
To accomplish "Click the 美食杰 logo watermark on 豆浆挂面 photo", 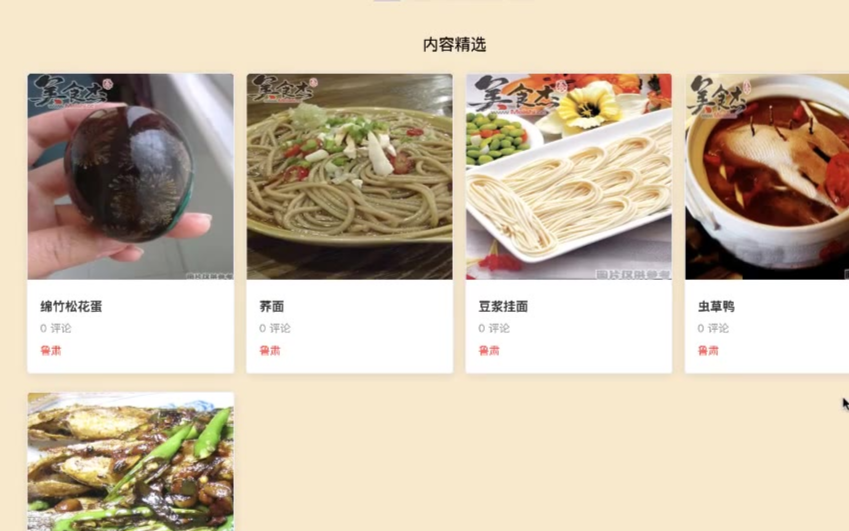I will click(517, 94).
